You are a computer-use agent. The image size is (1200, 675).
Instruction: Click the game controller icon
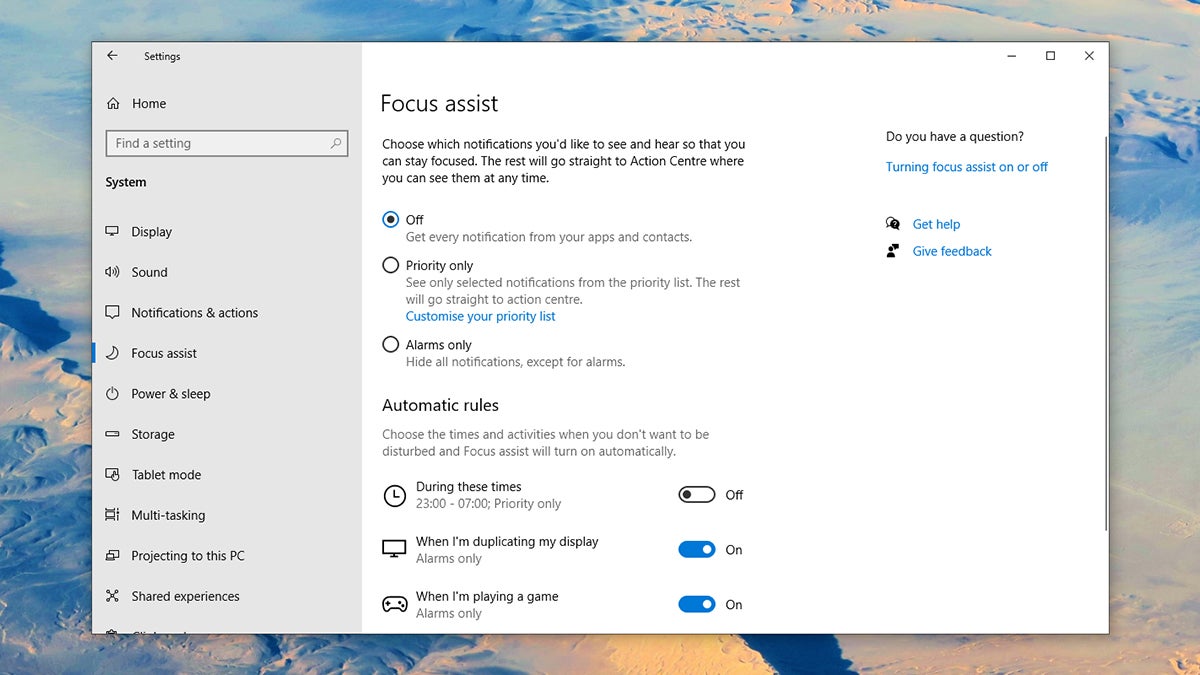click(395, 605)
